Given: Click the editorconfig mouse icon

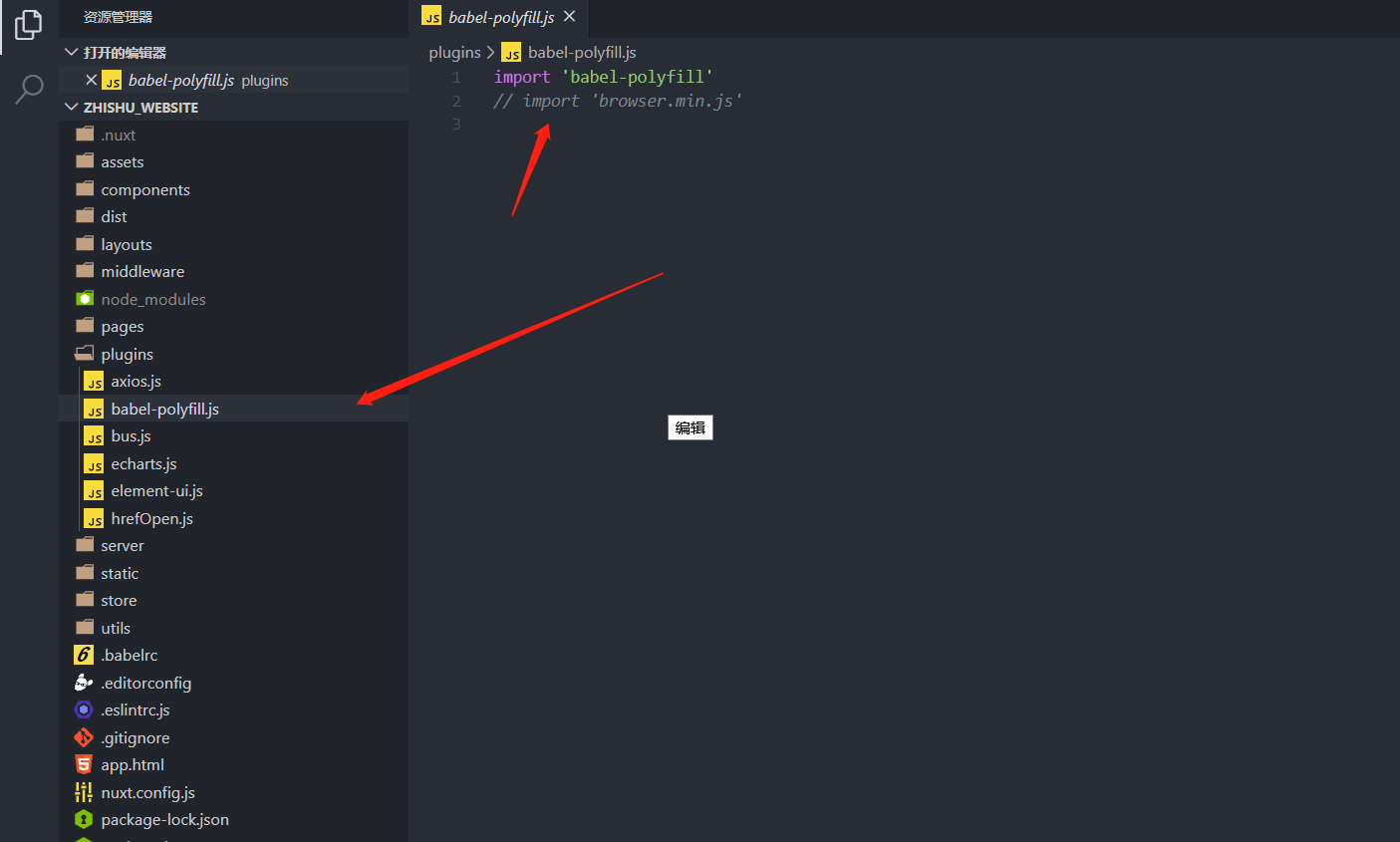Looking at the screenshot, I should 84,683.
